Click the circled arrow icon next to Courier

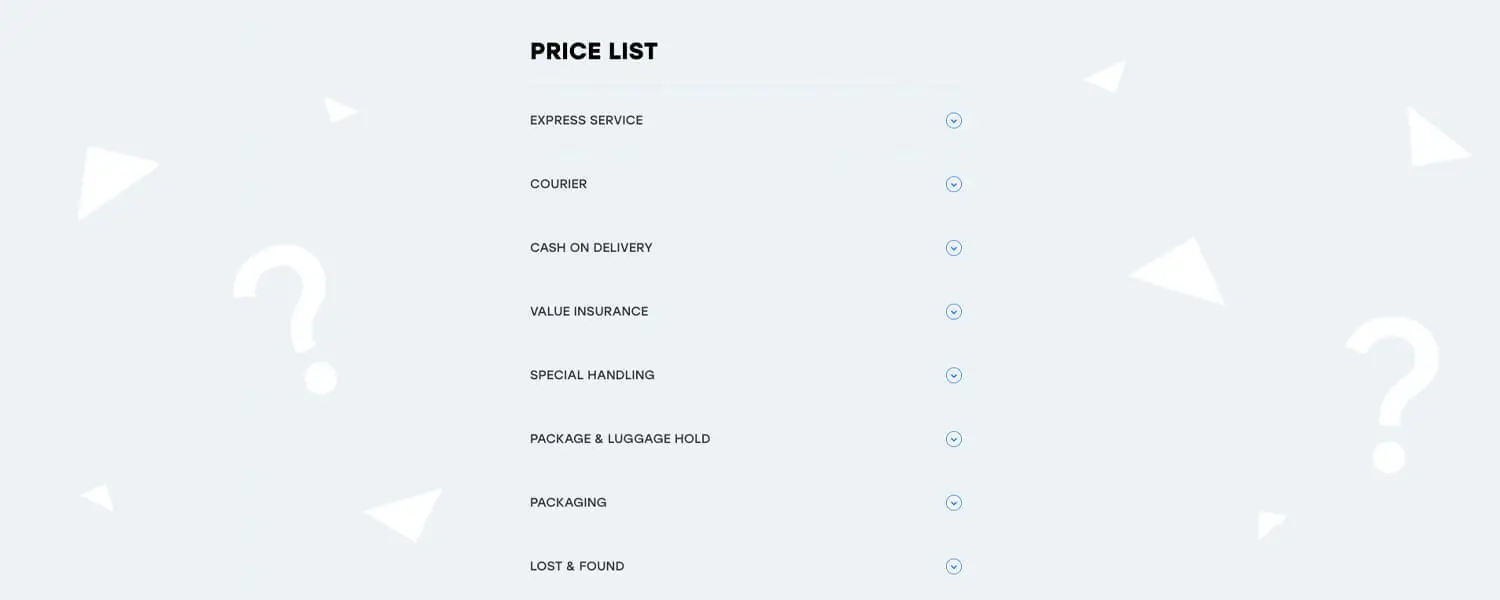coord(954,184)
